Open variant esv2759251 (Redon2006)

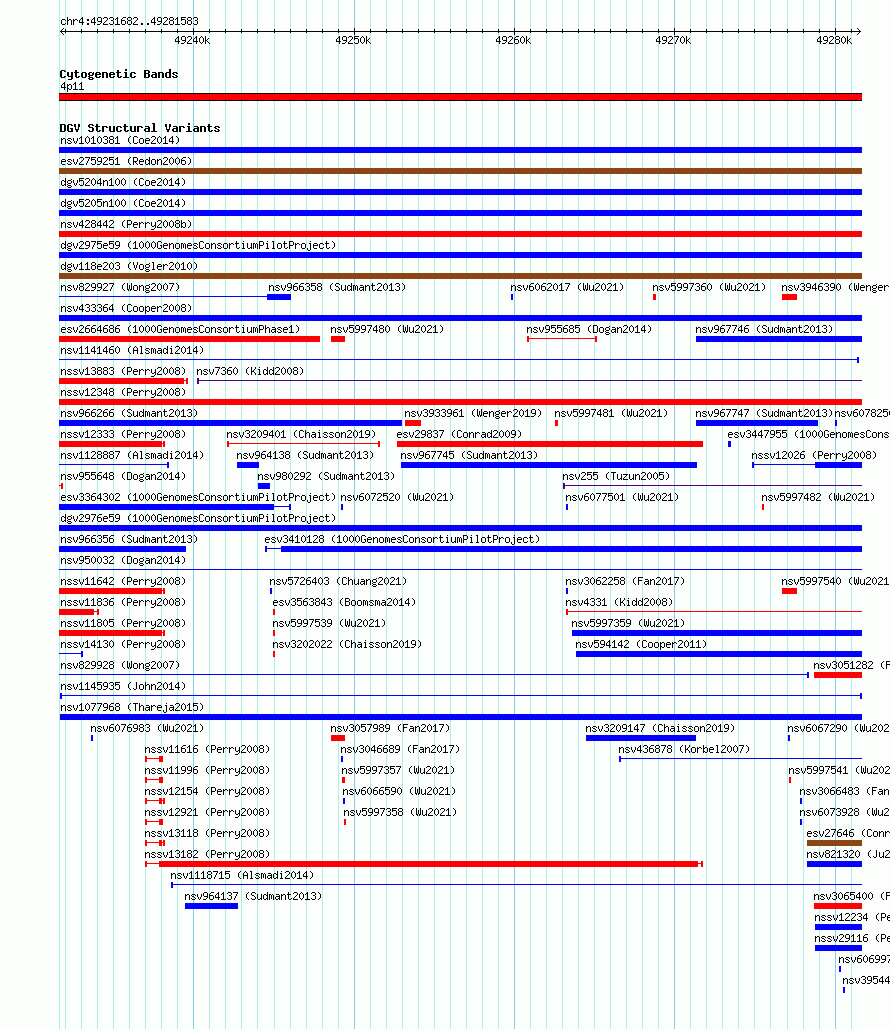point(126,161)
